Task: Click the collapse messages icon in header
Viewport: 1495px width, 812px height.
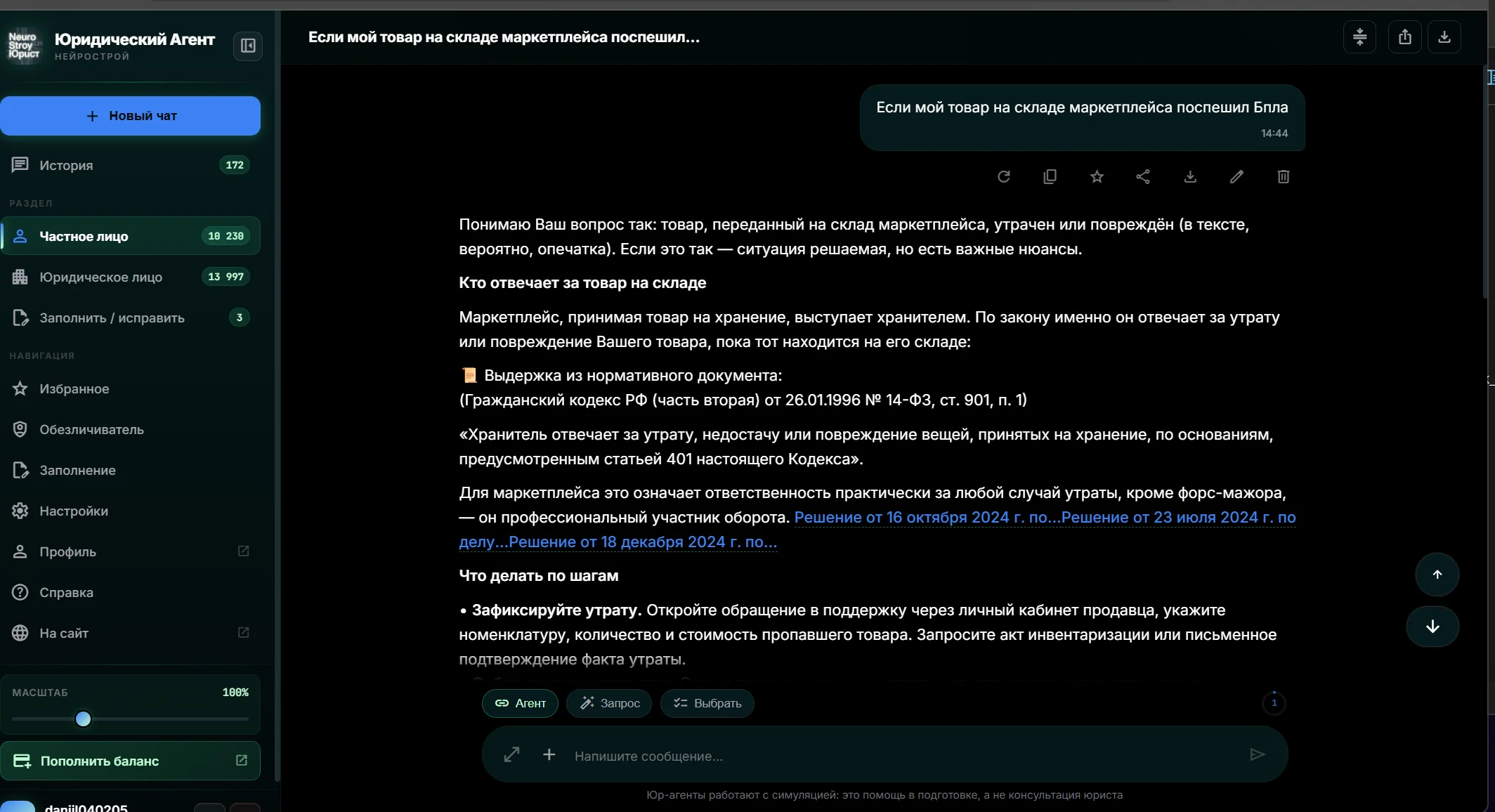Action: click(x=1359, y=37)
